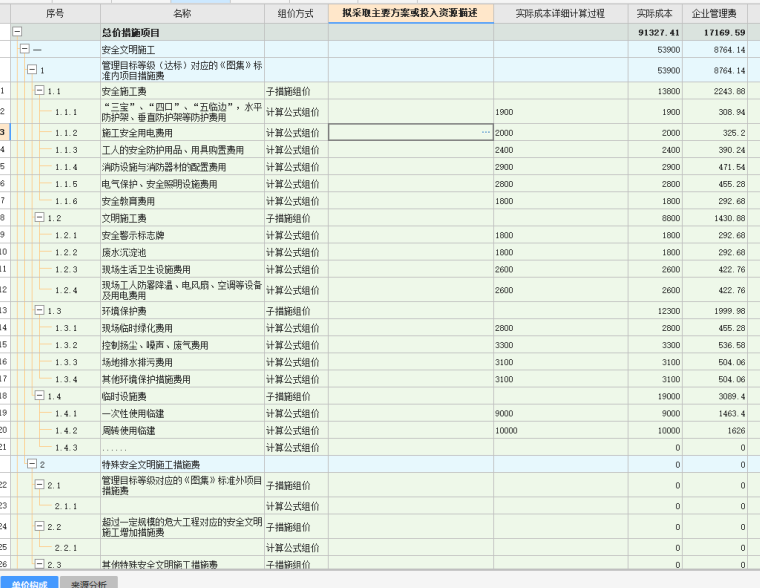Collapse tree node 2.1
This screenshot has width=760, height=588.
[x=39, y=485]
